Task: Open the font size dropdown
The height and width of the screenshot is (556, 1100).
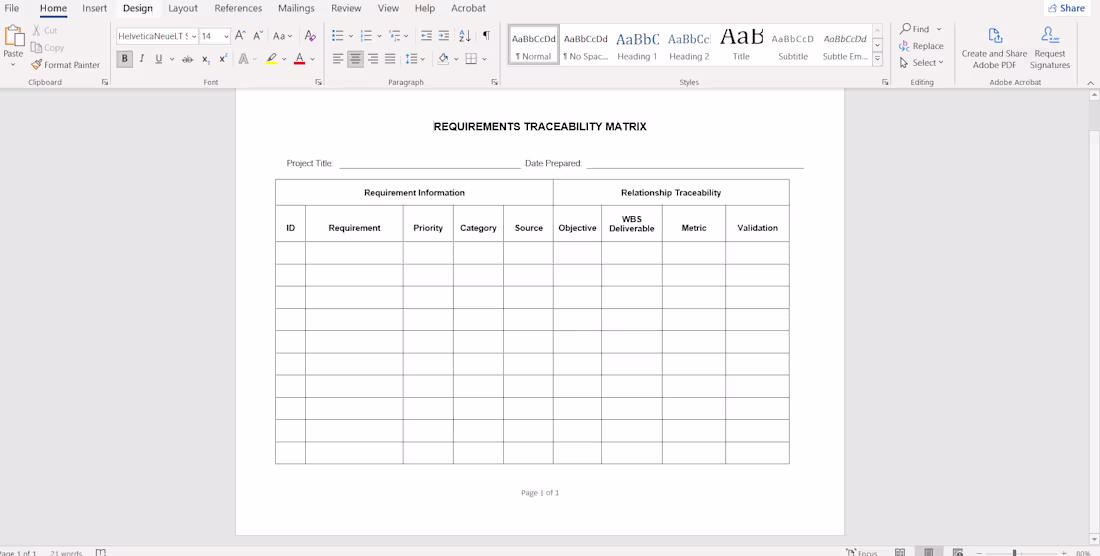Action: [226, 36]
